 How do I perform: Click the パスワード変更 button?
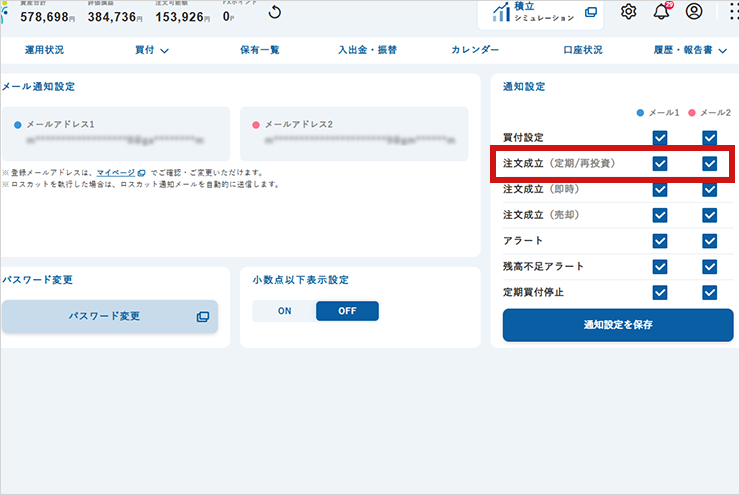110,316
